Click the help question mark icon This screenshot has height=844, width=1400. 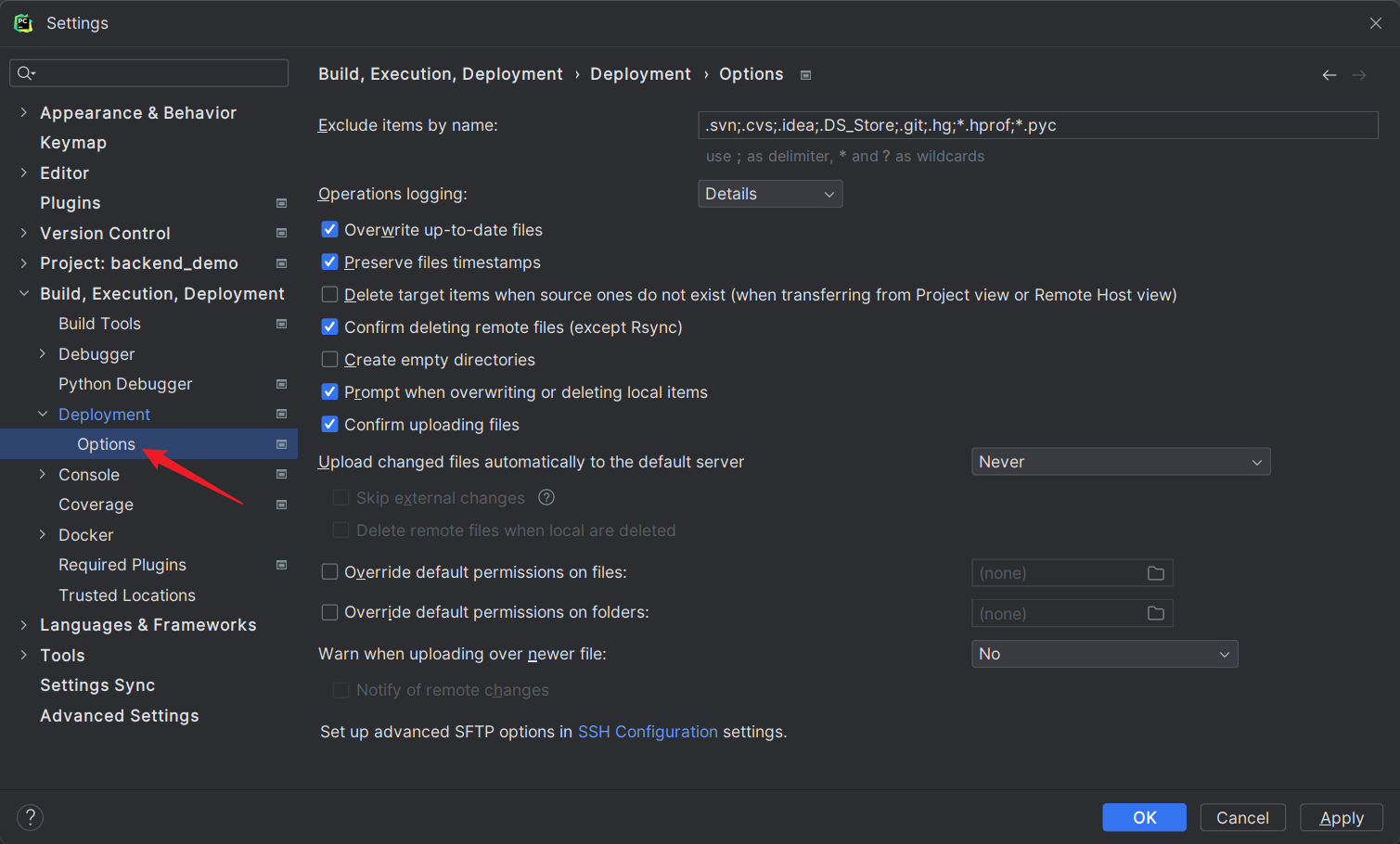[x=31, y=817]
